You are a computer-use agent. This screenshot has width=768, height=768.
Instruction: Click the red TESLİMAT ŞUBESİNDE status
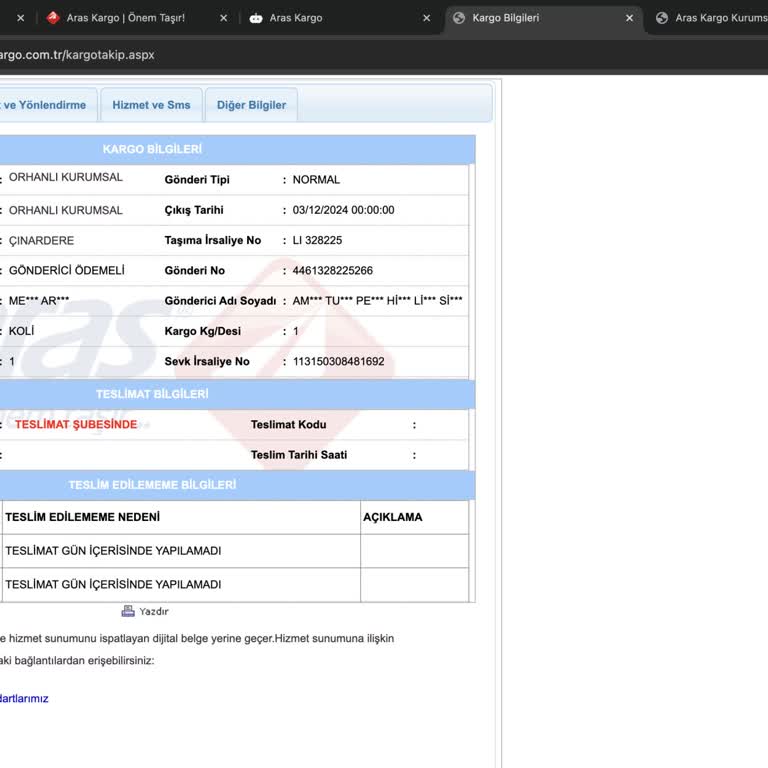click(x=76, y=425)
